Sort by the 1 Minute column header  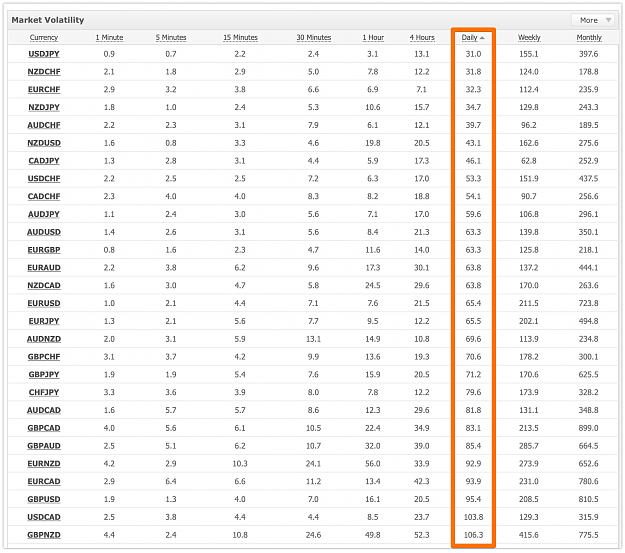click(x=109, y=37)
